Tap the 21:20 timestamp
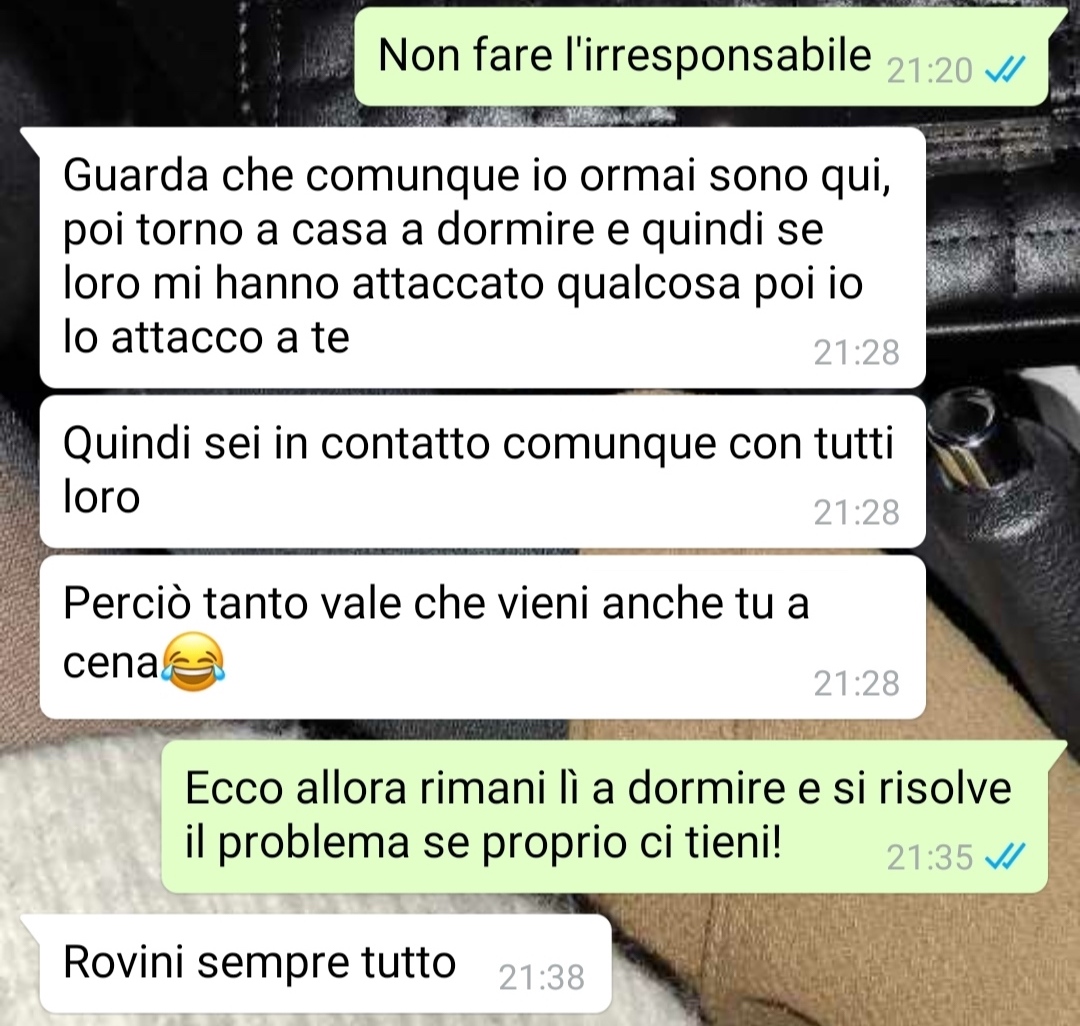 click(x=929, y=70)
